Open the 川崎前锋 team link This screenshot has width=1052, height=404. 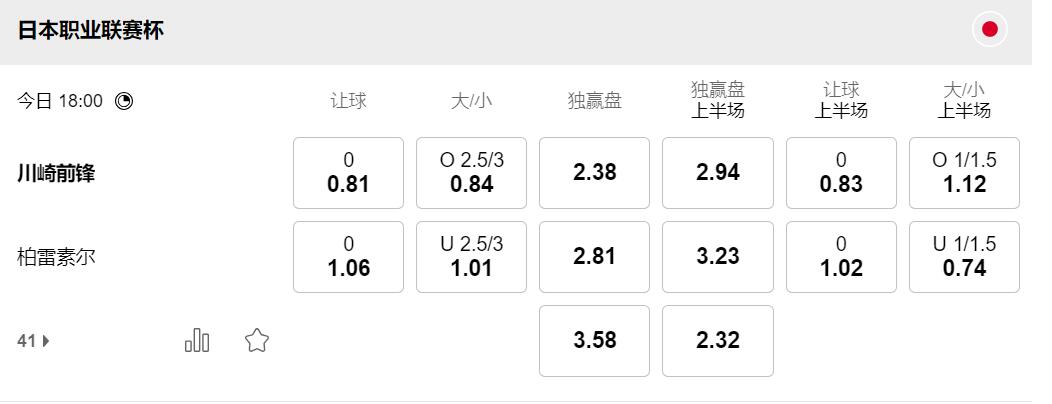click(56, 173)
